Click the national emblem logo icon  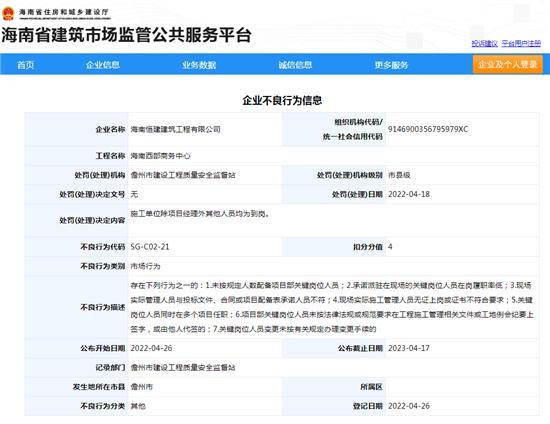(8, 14)
